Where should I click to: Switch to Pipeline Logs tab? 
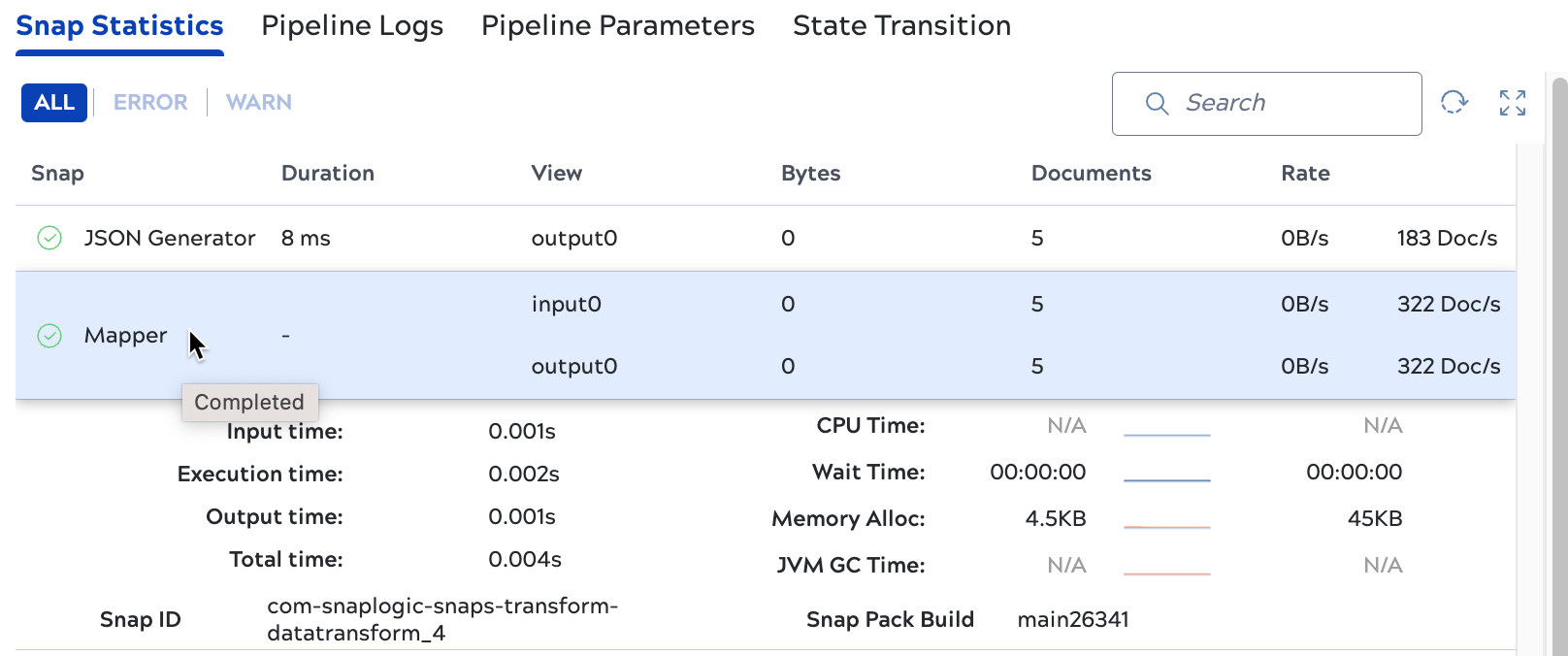352,26
